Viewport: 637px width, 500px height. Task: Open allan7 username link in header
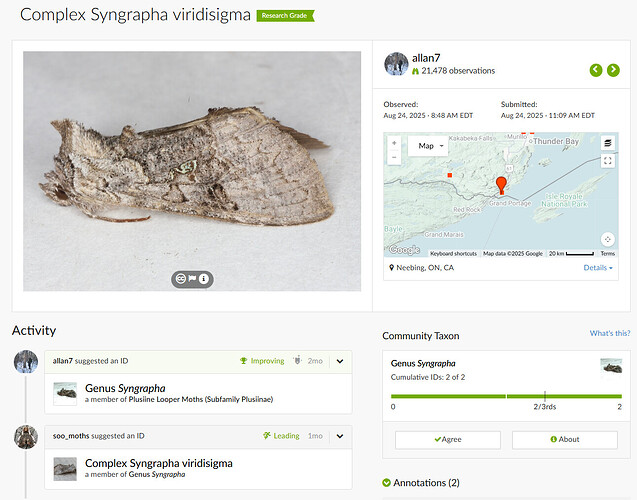point(426,58)
